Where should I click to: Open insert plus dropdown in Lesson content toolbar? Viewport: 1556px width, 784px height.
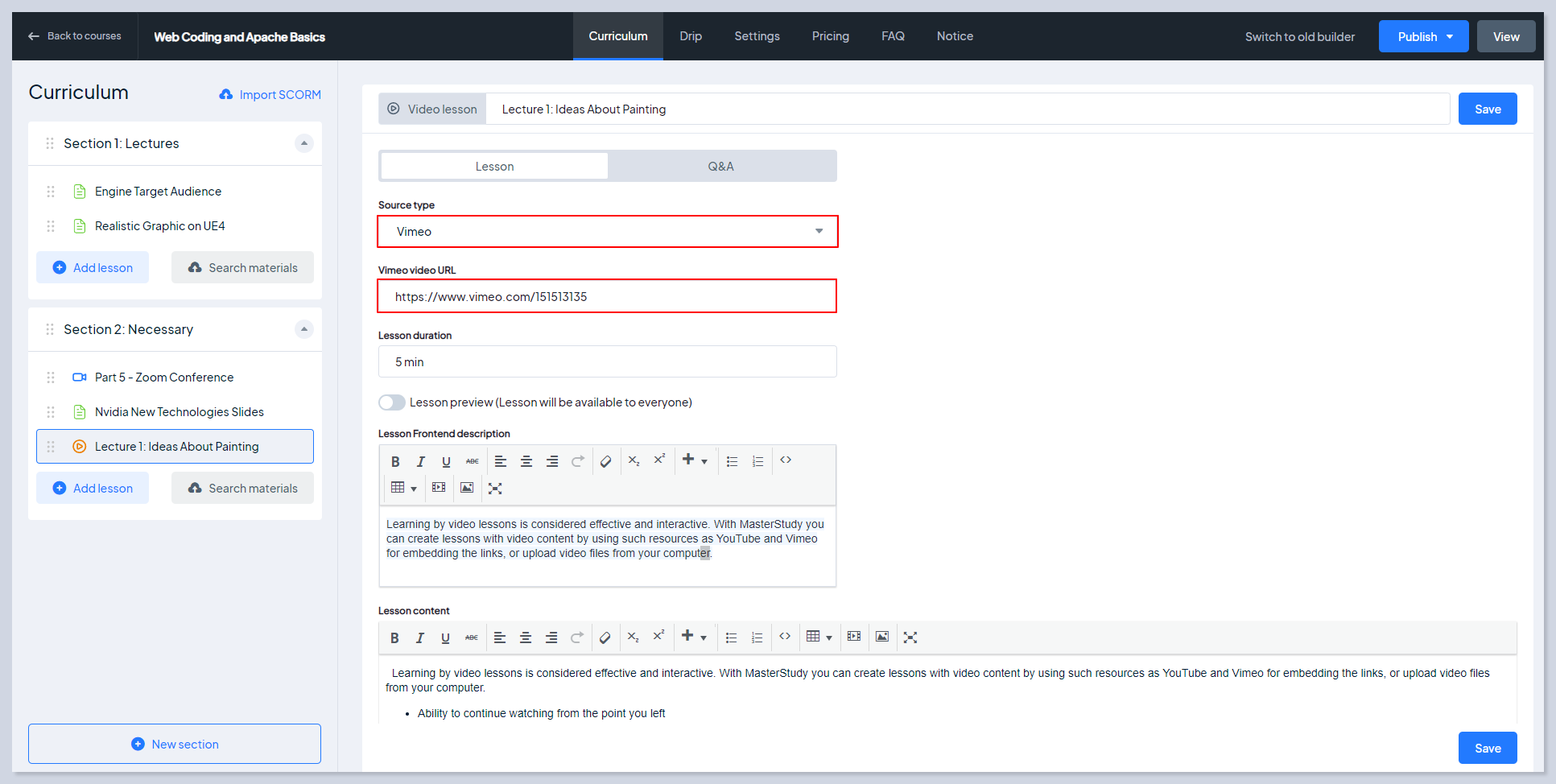(693, 636)
